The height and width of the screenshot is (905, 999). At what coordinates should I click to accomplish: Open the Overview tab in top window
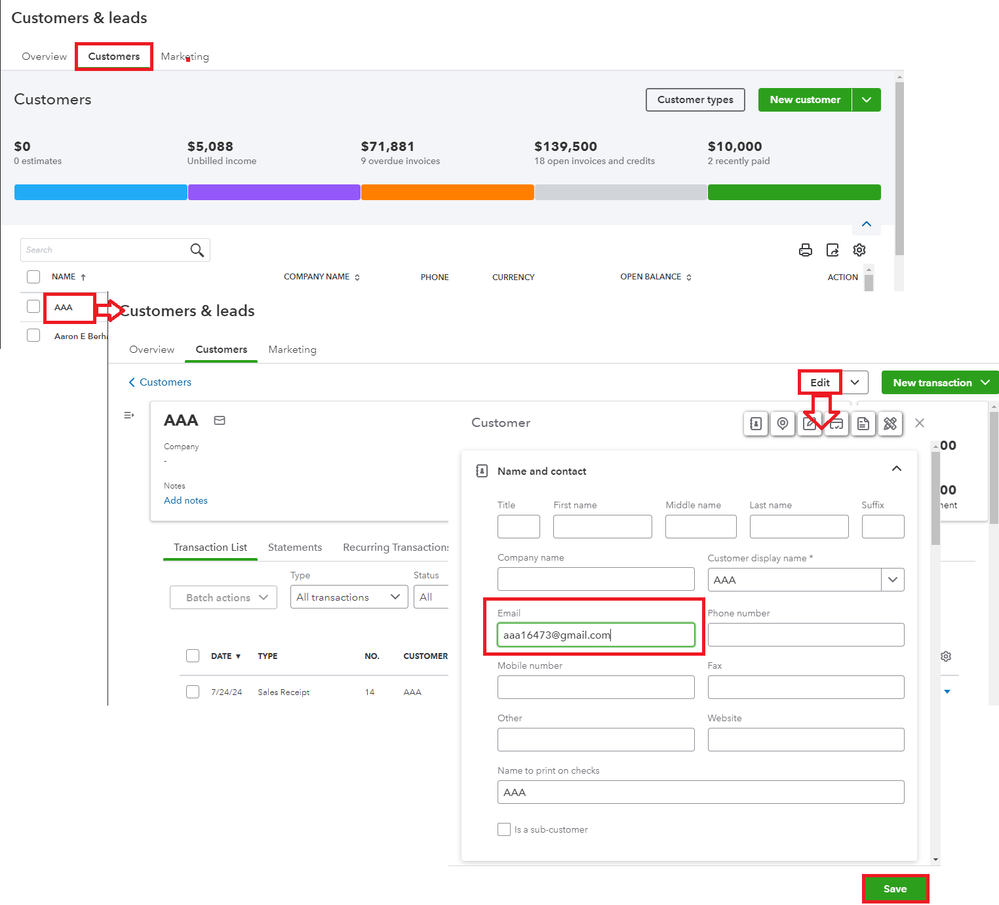tap(44, 57)
